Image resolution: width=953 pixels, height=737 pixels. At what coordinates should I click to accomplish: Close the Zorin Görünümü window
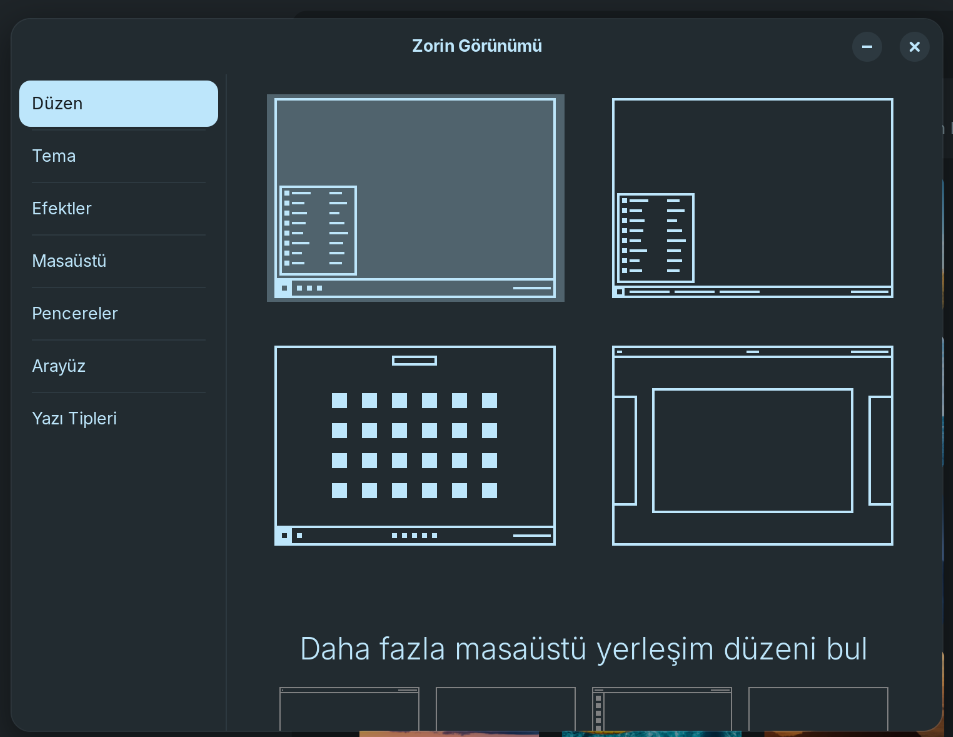pos(914,47)
